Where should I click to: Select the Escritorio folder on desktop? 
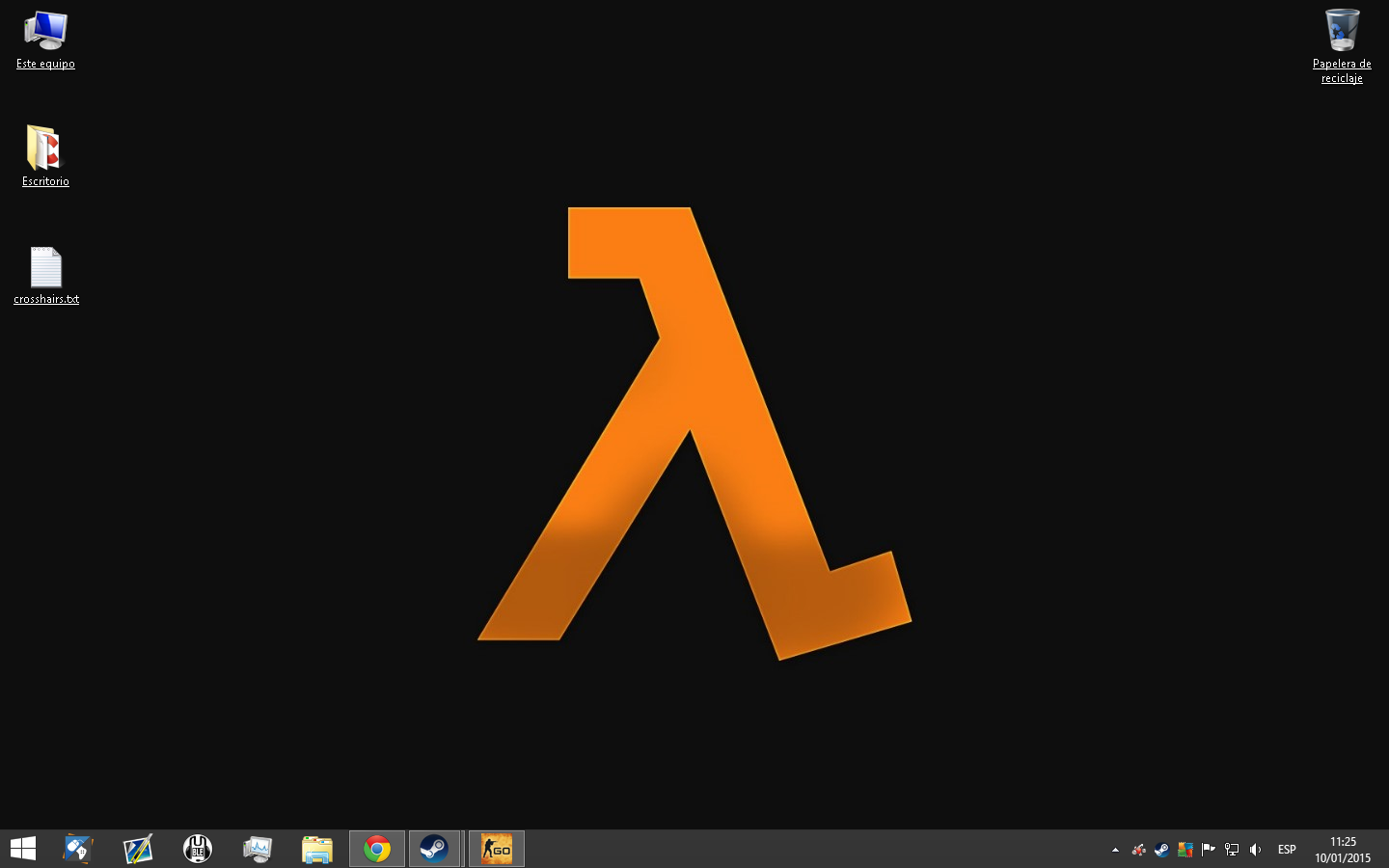(x=45, y=156)
